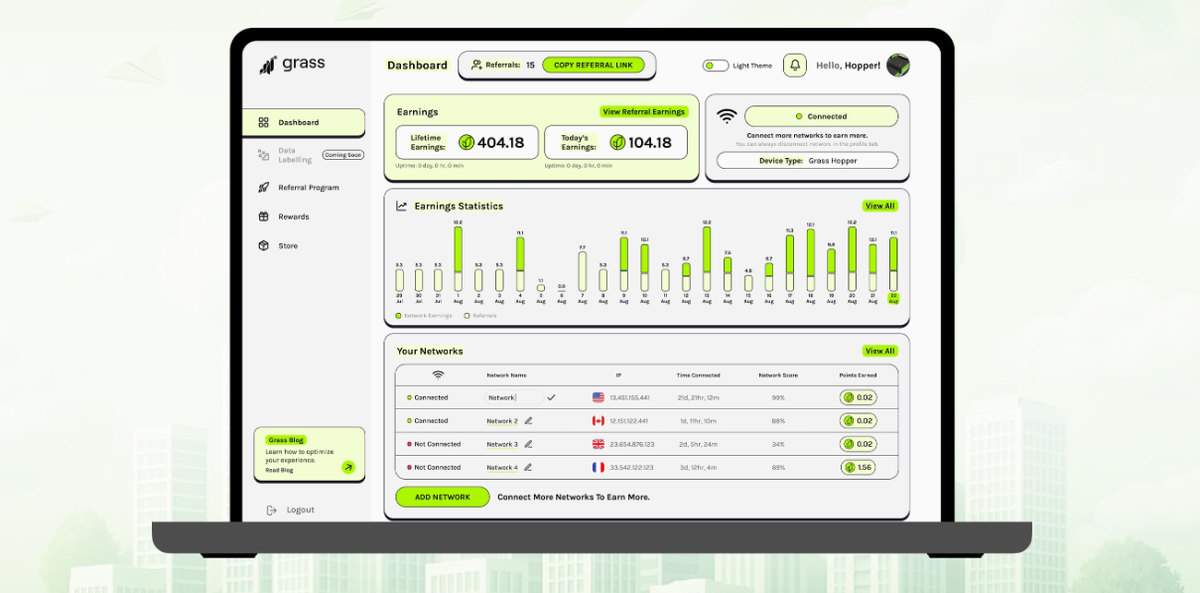1200x593 pixels.
Task: Click IP address 13.451.155.441
Action: tap(629, 398)
